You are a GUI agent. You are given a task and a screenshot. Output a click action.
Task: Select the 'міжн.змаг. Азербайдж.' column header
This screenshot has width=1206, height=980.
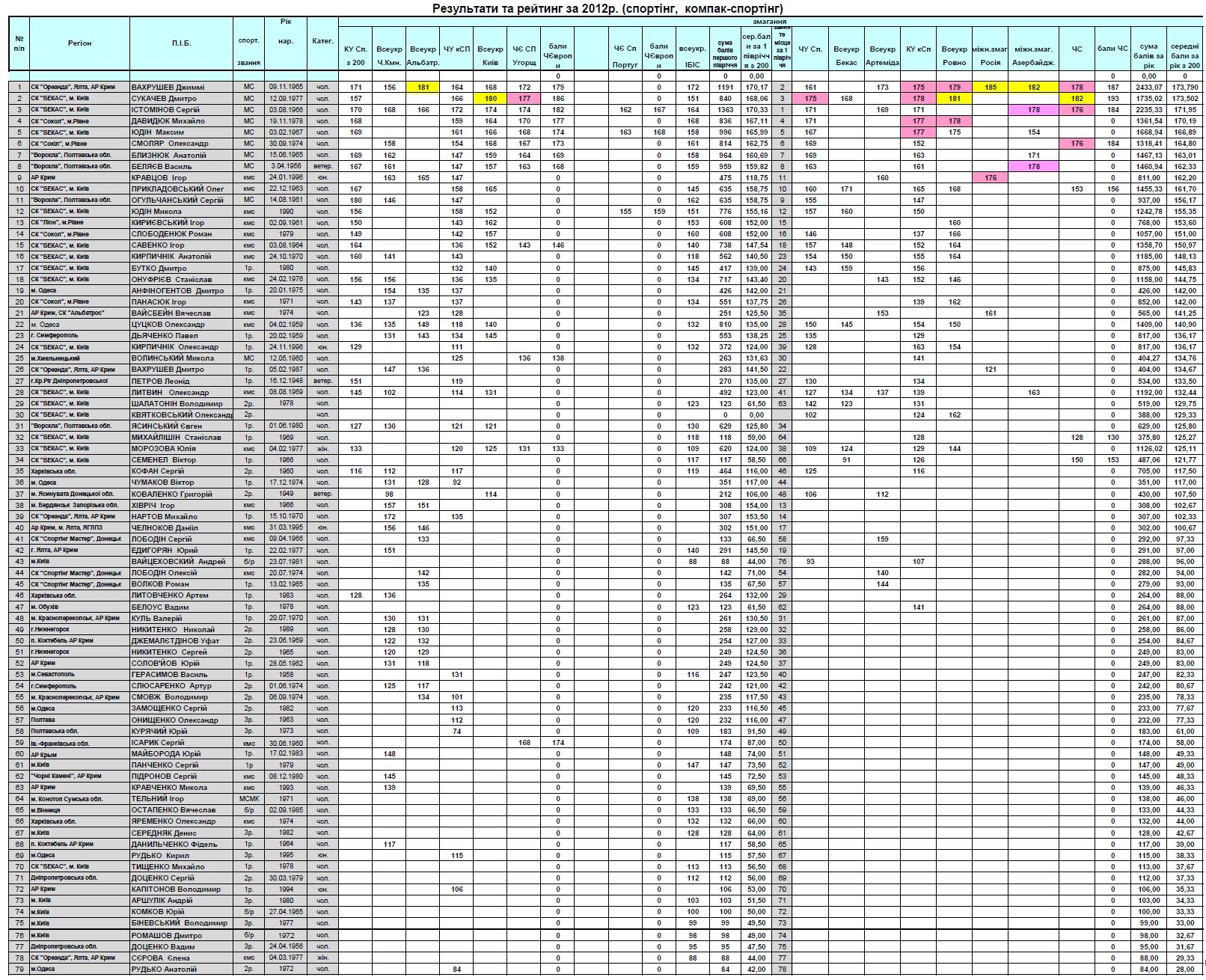[x=1033, y=56]
